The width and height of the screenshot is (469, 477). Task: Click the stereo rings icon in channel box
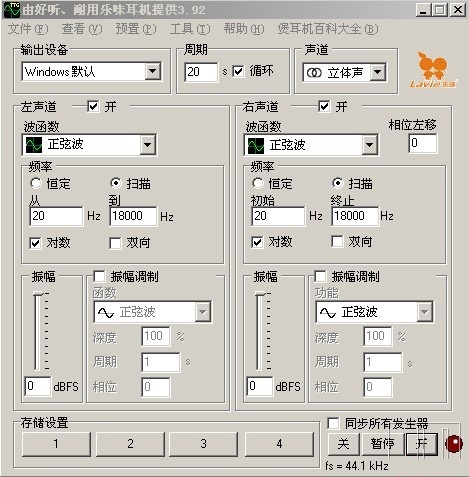tap(314, 72)
